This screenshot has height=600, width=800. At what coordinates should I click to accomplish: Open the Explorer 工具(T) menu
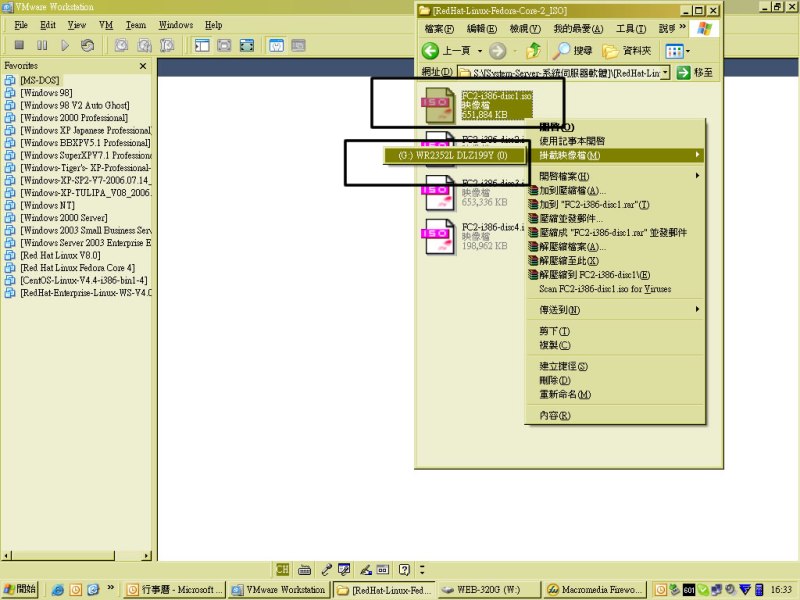pos(631,29)
